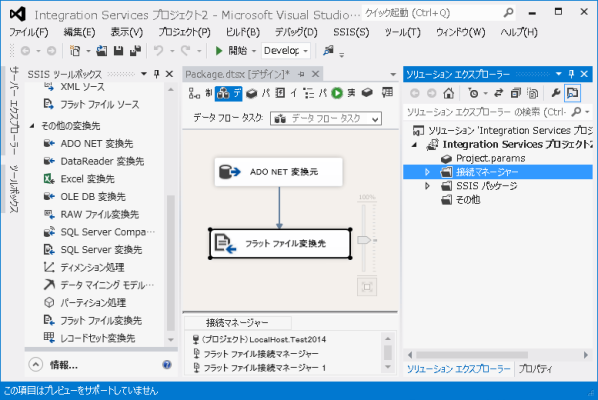Select OLE DB 変換先 in toolbox

click(x=93, y=196)
